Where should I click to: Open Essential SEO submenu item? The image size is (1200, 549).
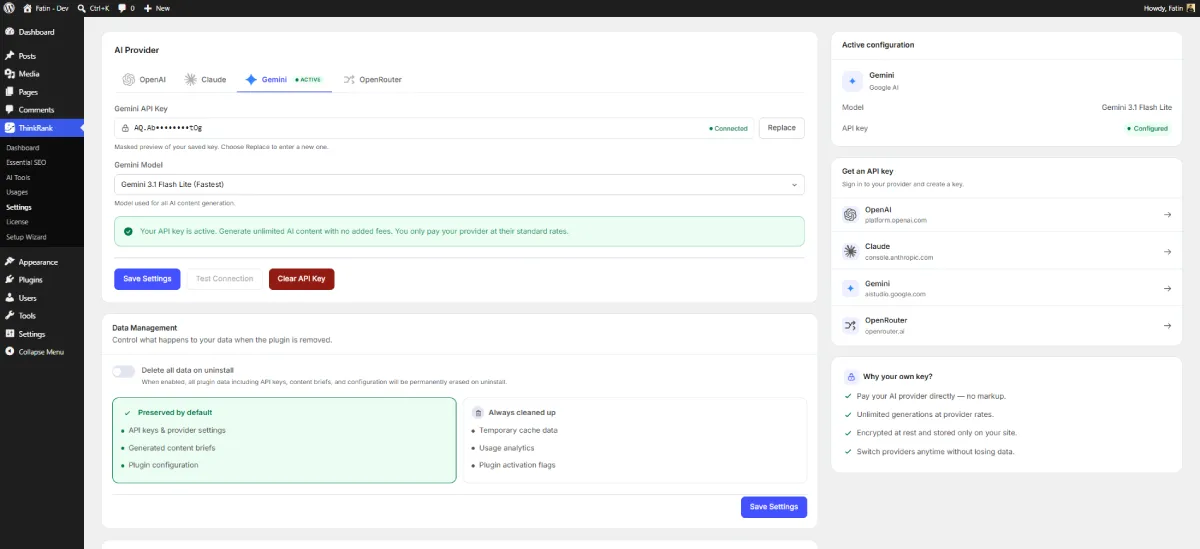click(x=26, y=162)
